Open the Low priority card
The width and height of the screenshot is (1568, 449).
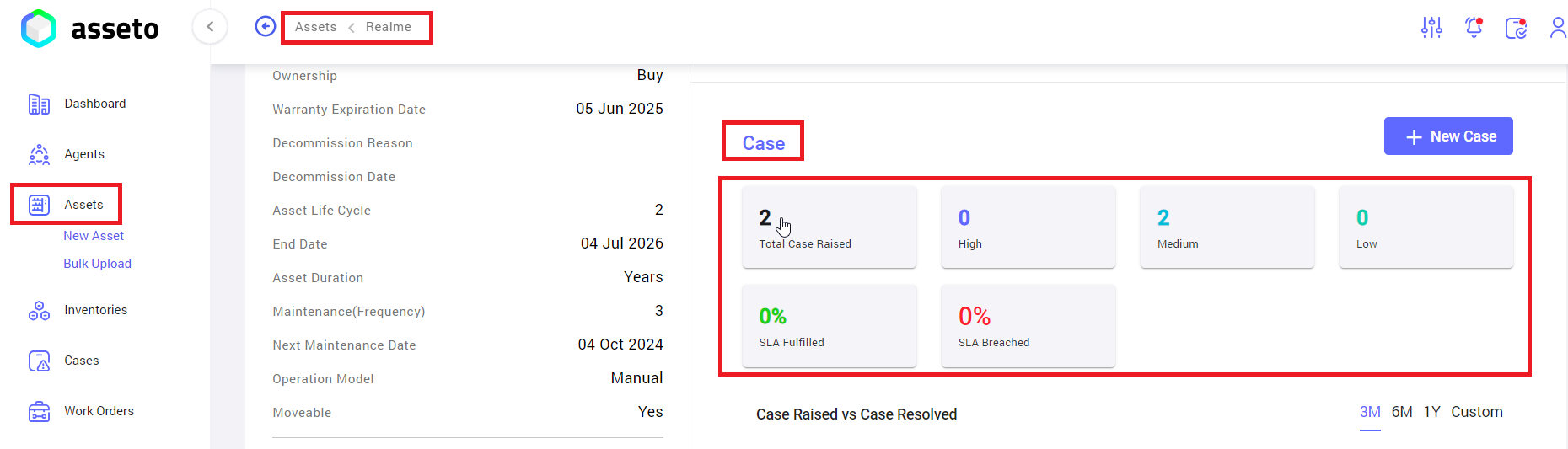1426,227
